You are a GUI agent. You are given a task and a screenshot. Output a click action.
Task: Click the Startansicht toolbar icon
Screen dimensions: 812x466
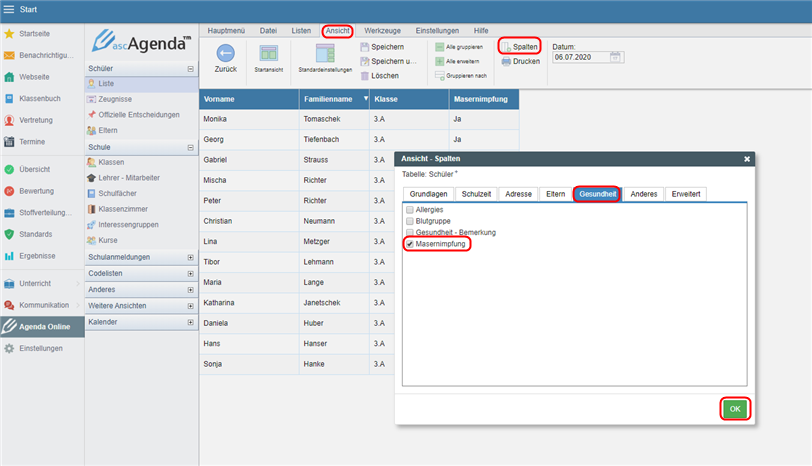[x=268, y=53]
